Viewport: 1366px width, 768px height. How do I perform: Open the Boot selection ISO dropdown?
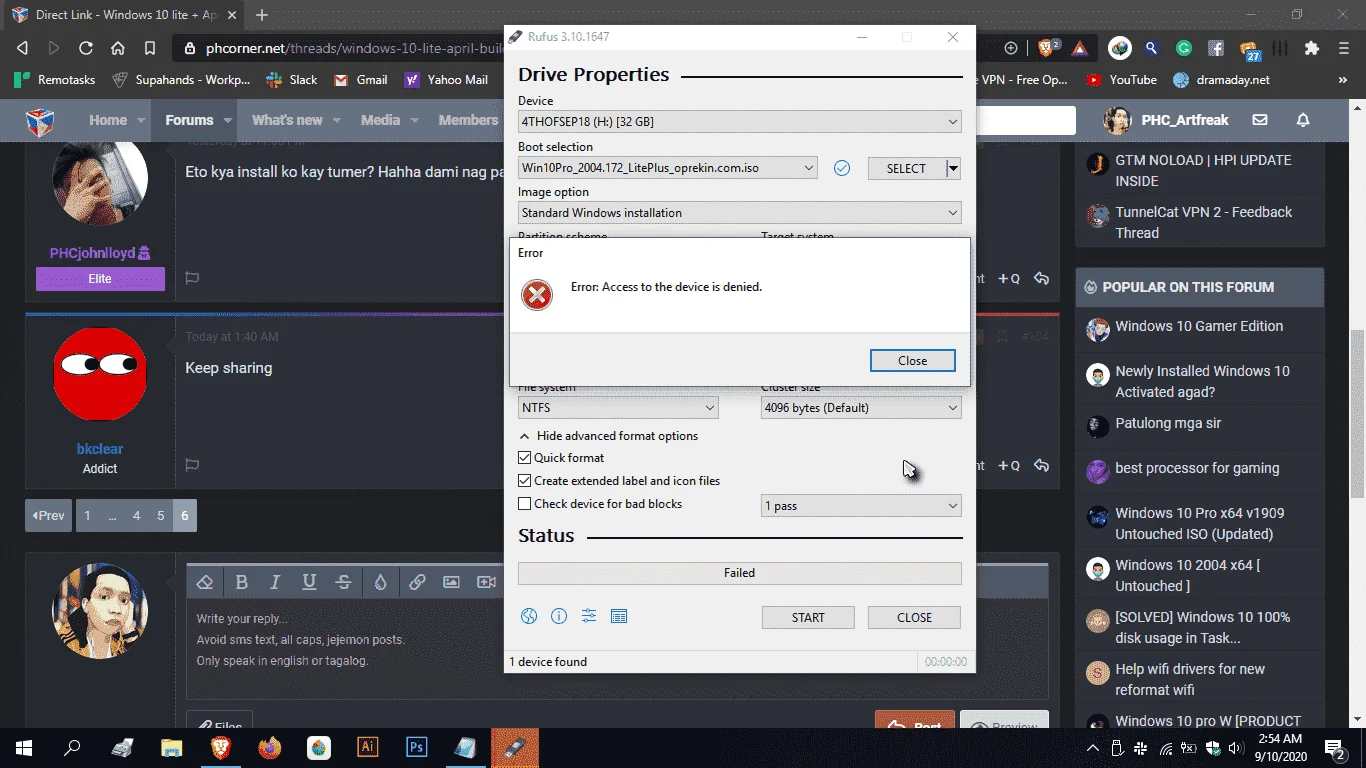[x=667, y=168]
